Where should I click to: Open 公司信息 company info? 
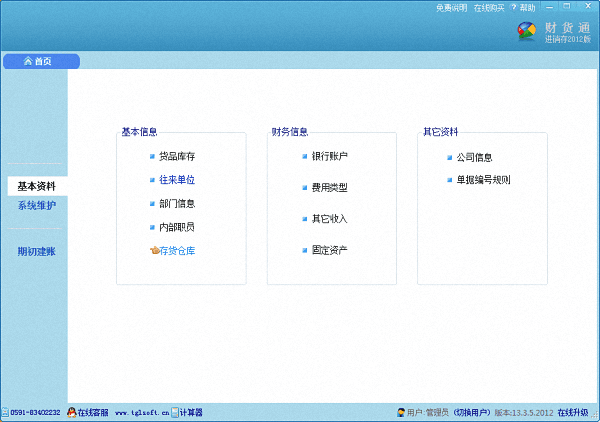(x=474, y=157)
